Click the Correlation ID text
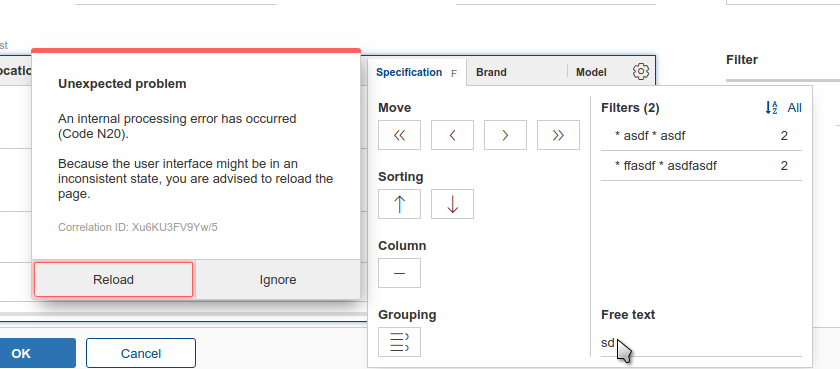 point(138,227)
